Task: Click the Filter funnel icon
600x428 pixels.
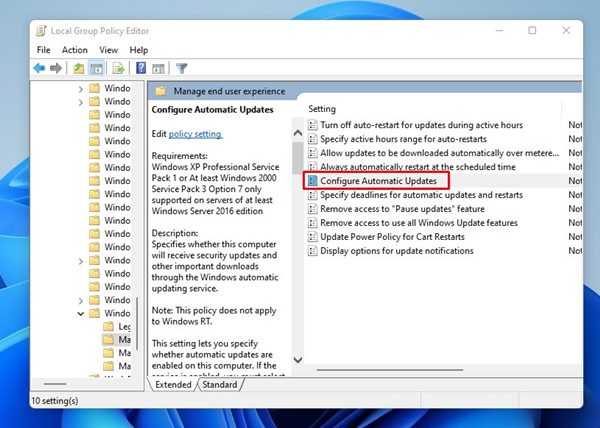Action: 181,68
